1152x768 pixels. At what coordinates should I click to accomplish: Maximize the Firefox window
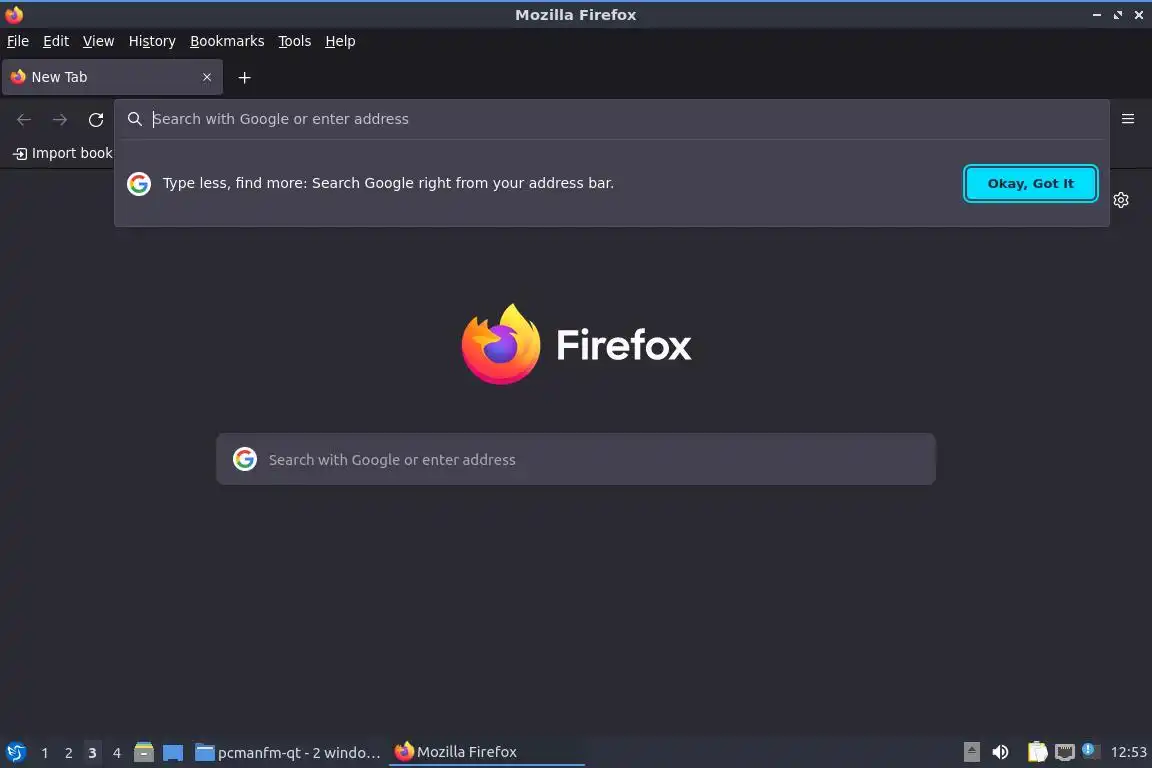pos(1117,15)
